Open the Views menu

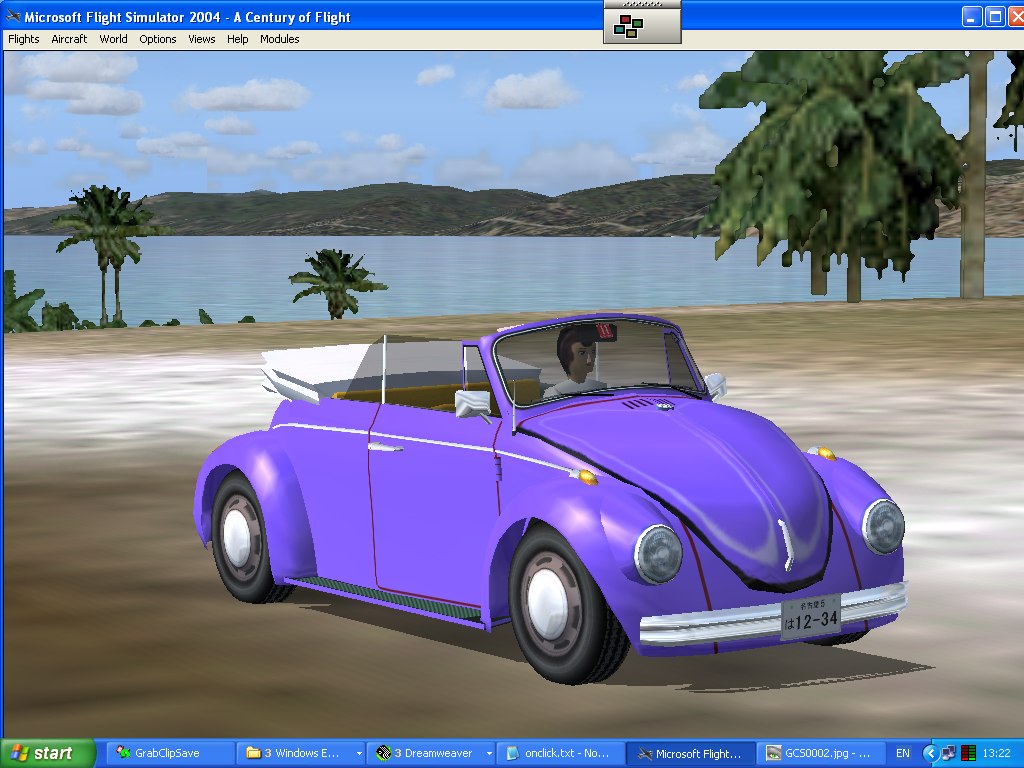coord(202,39)
